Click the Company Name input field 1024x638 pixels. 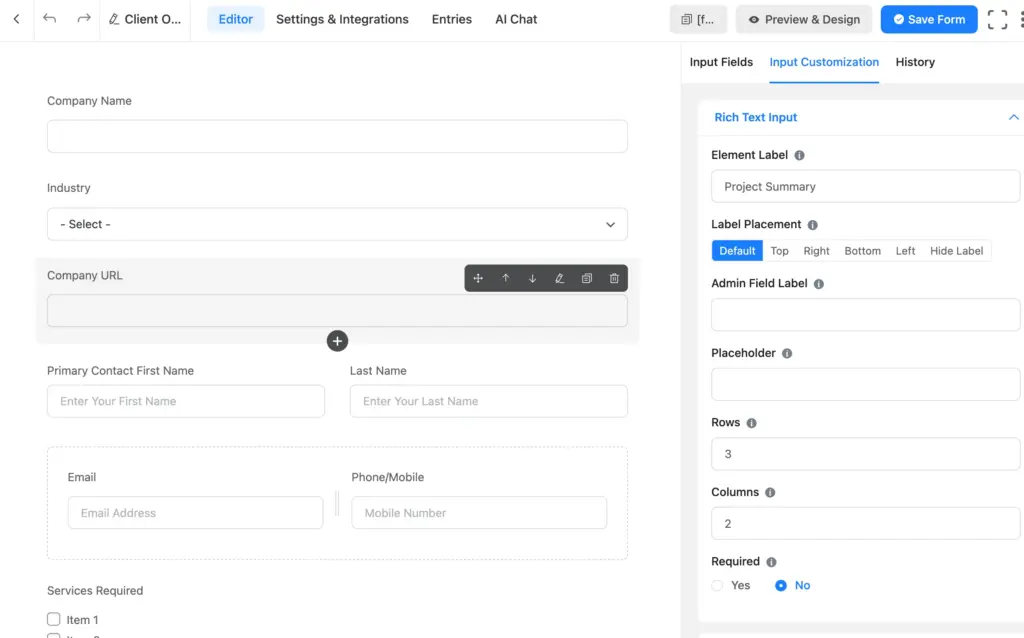[337, 136]
